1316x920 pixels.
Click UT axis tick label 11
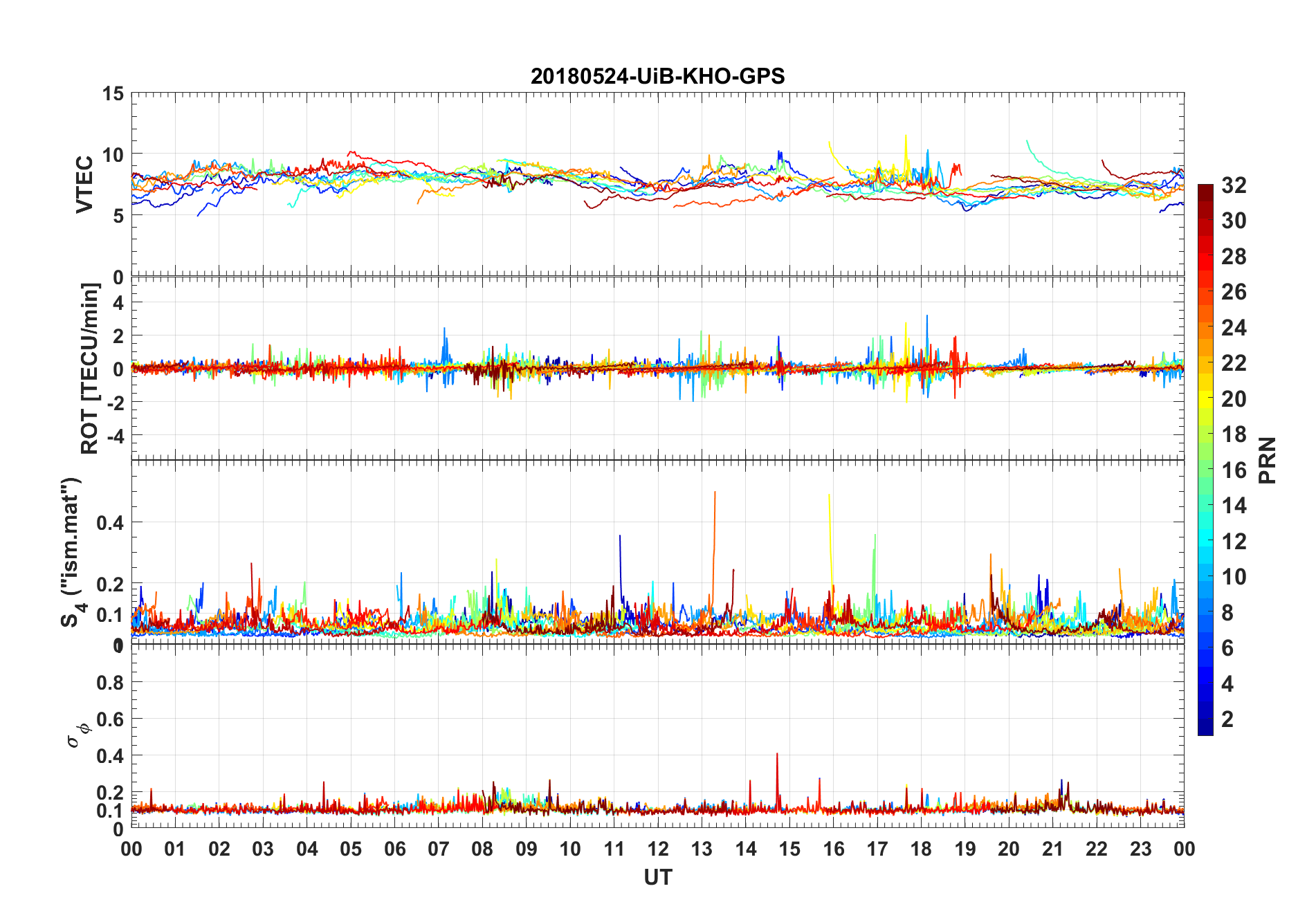tap(614, 849)
